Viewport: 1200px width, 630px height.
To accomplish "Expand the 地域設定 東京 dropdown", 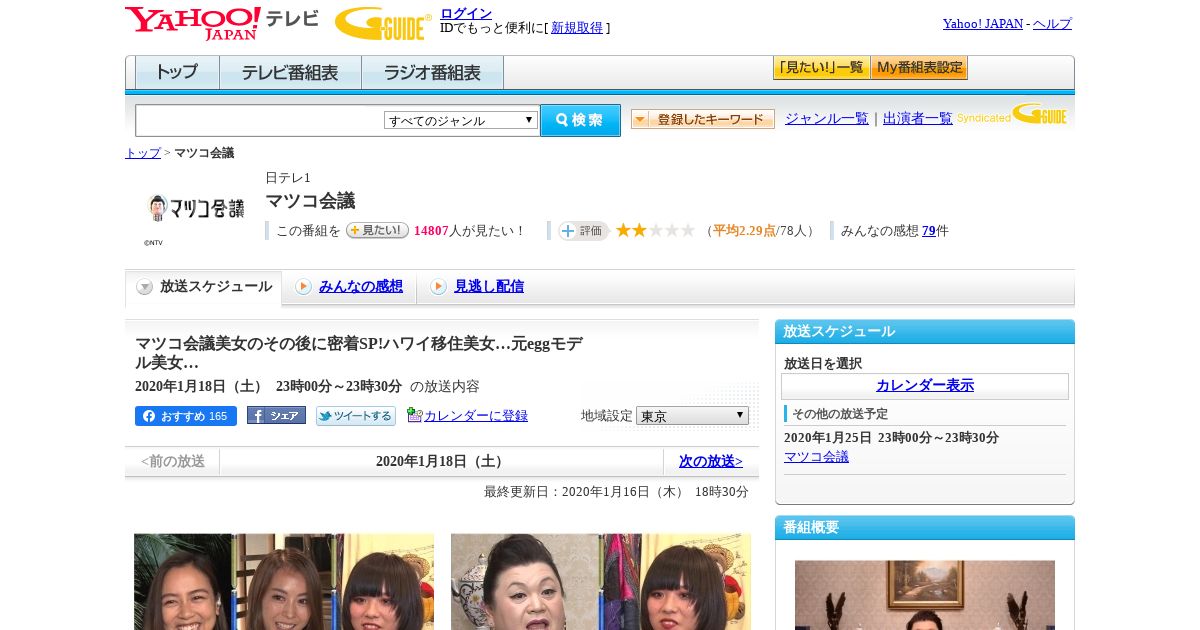I will [x=692, y=415].
